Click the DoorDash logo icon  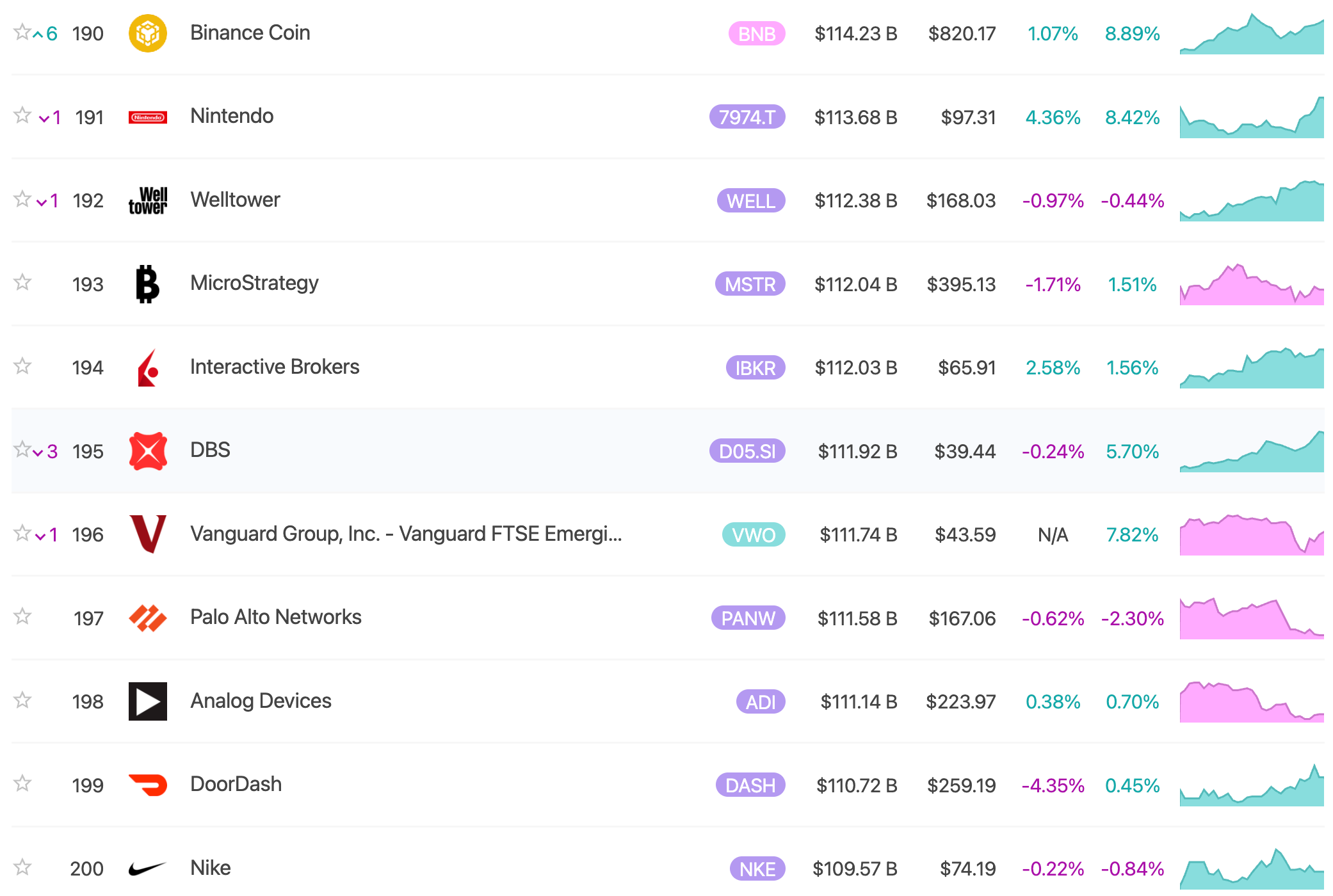[148, 785]
